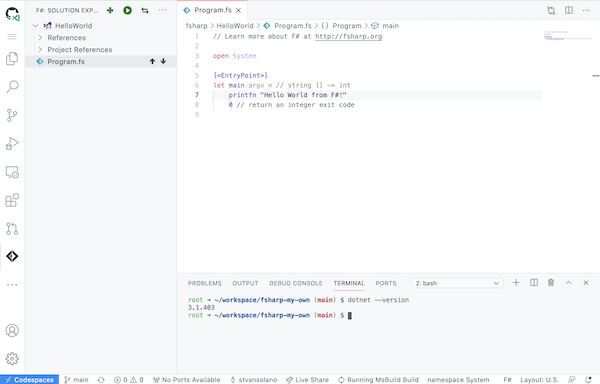Maximize the panel with up chevron

pyautogui.click(x=569, y=283)
